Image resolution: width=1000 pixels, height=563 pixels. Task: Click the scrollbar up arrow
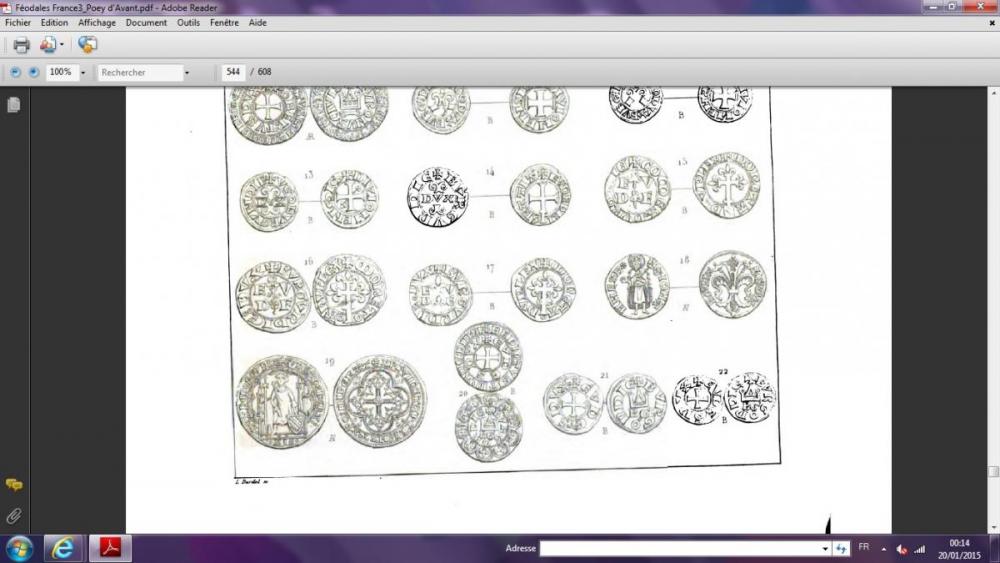point(993,93)
